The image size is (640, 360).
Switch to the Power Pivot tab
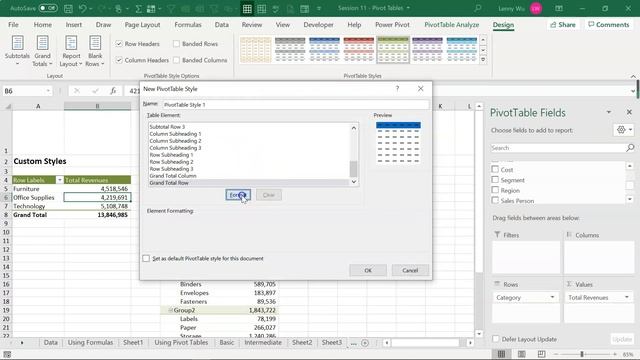392,25
